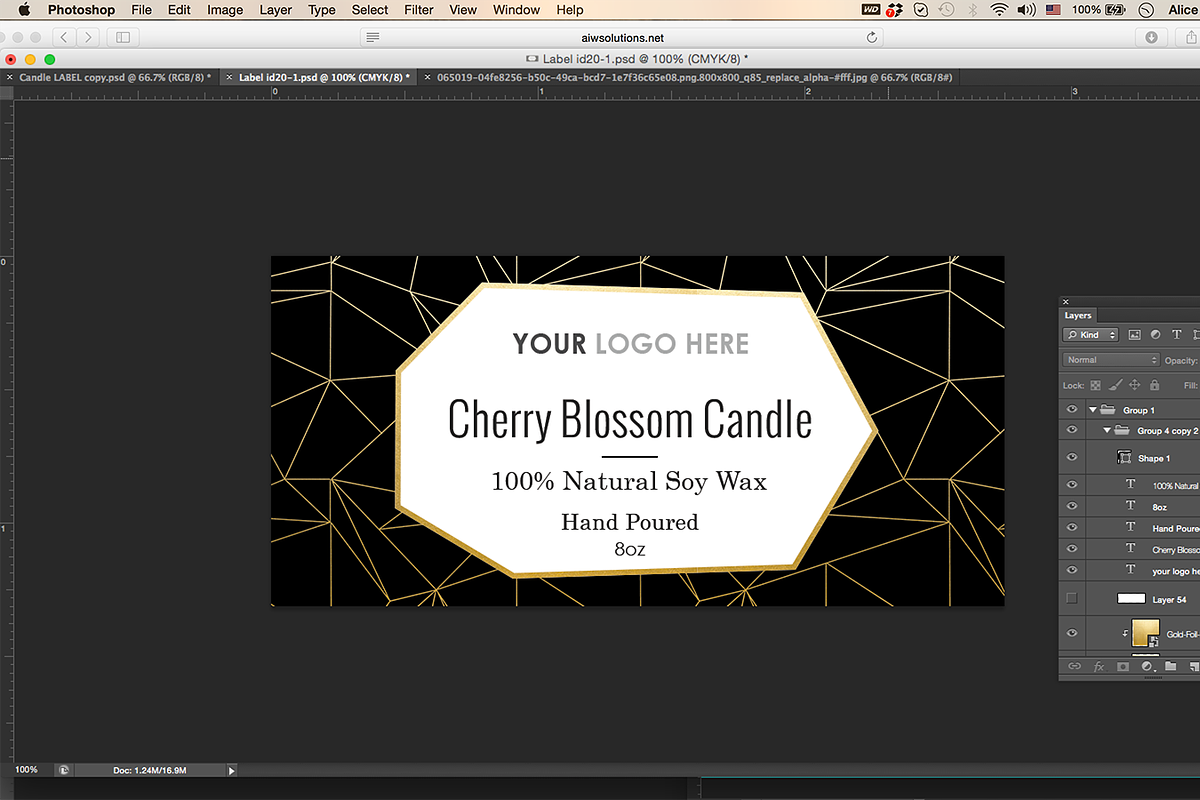Open the Normal blend mode dropdown
This screenshot has height=800, width=1200.
1111,360
